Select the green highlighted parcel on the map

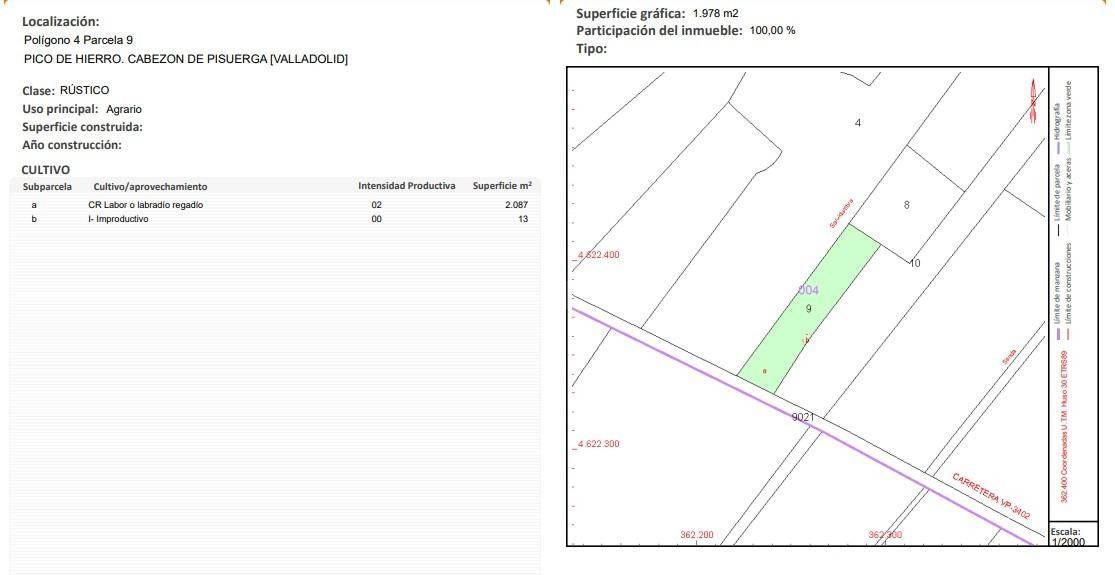coord(809,309)
